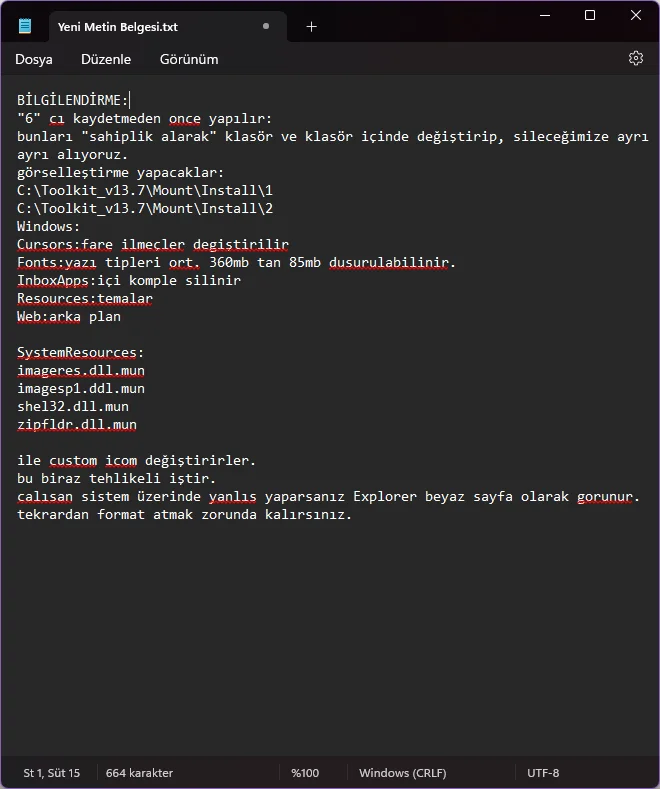660x789 pixels.
Task: Click the unsaved-changes dot on the tab
Action: pyautogui.click(x=265, y=27)
